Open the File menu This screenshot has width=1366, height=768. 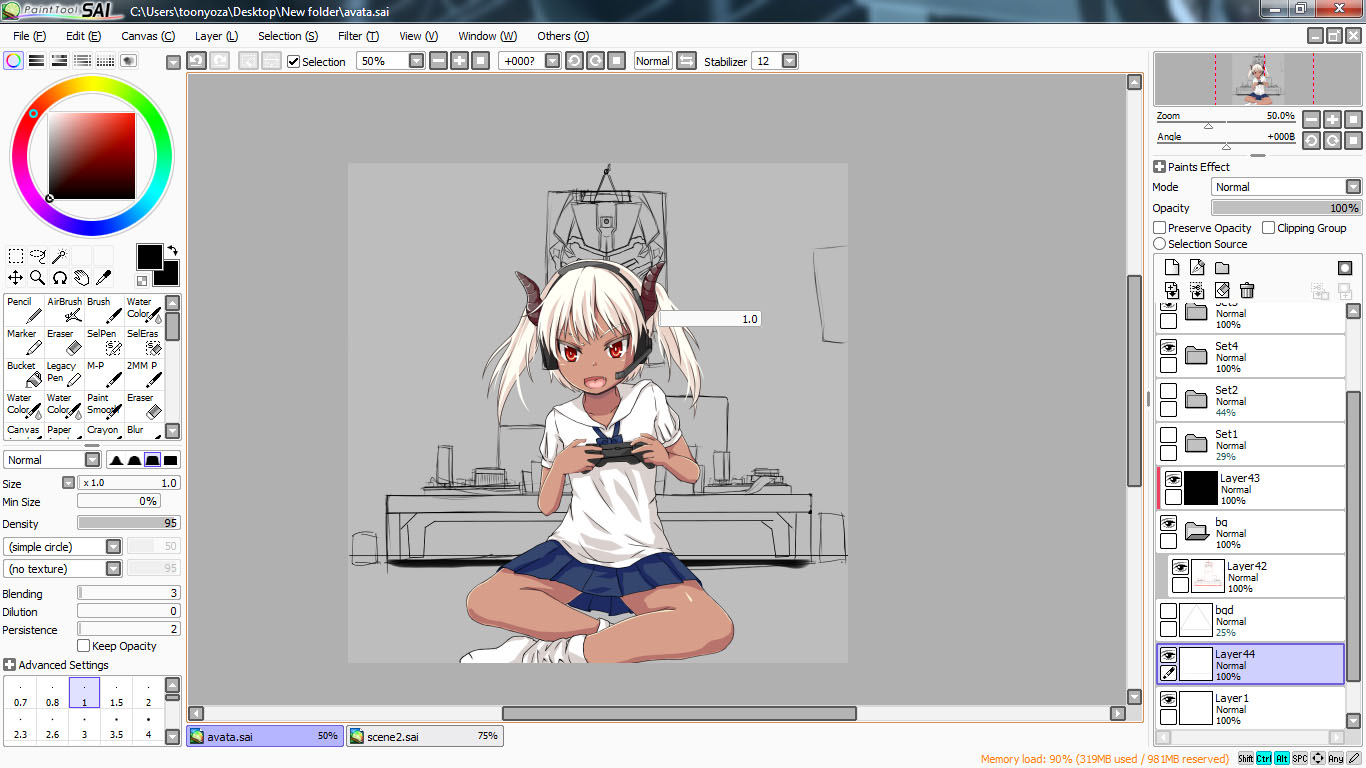point(30,36)
